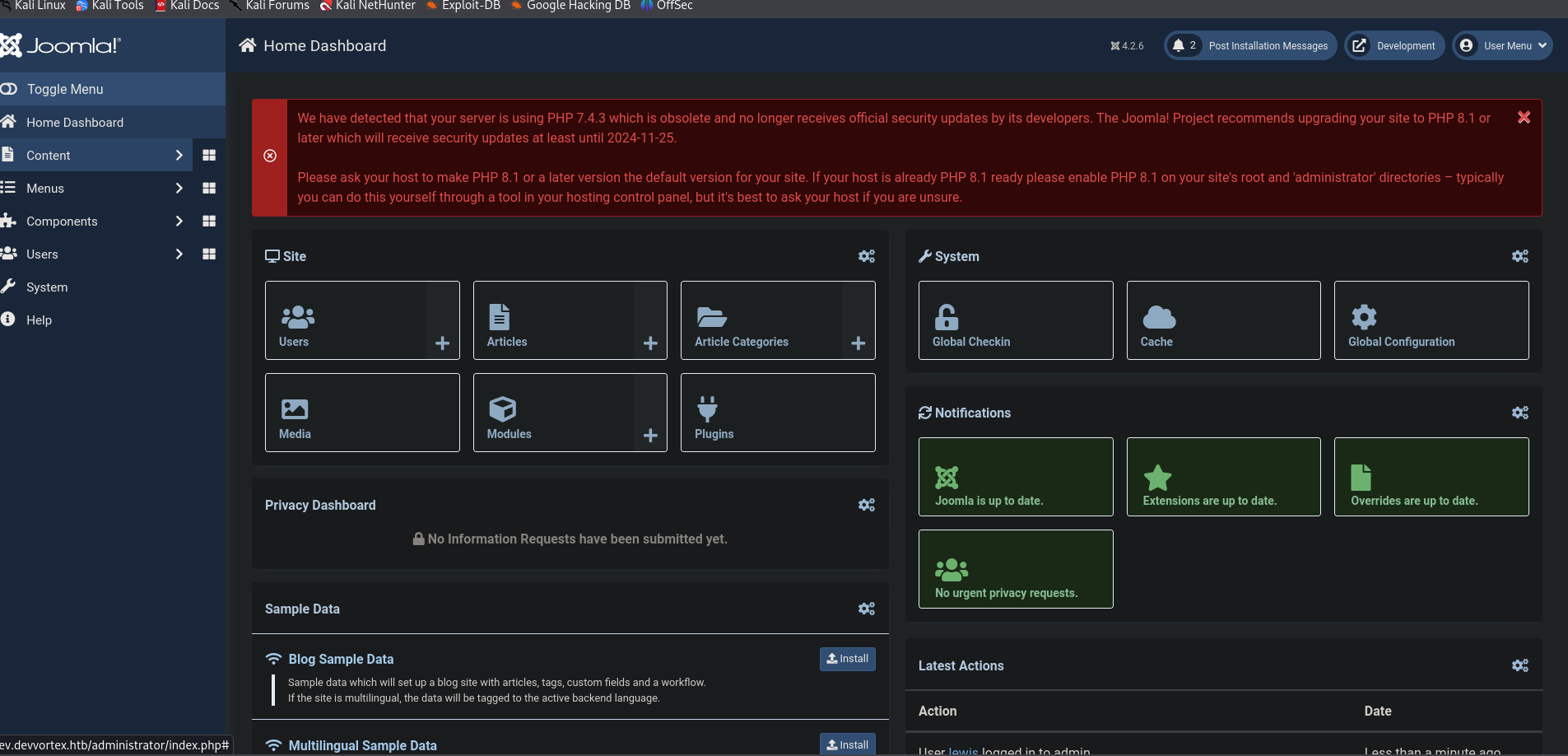Open the Cache tile

1223,320
